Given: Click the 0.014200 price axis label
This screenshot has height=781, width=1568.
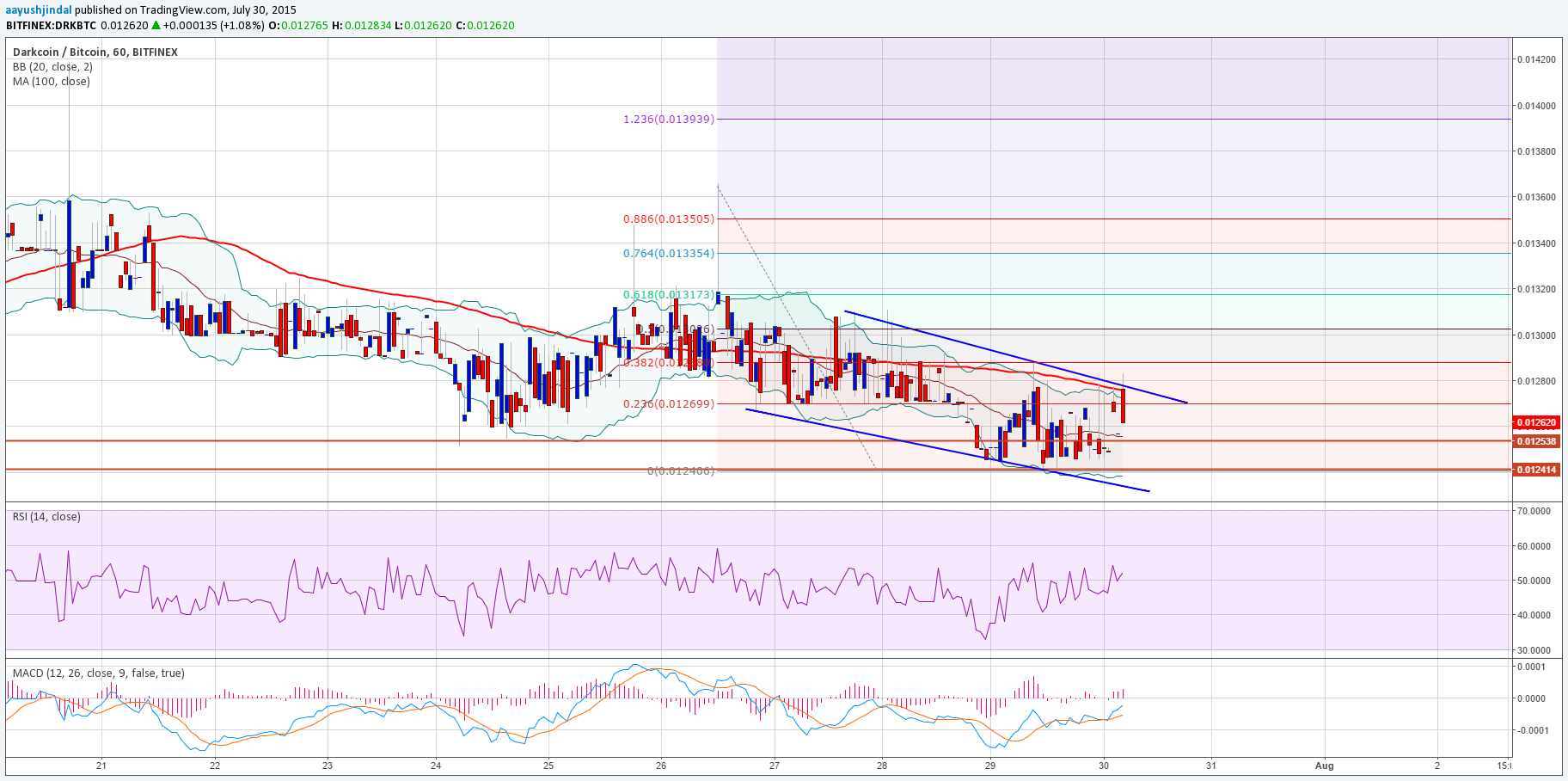Looking at the screenshot, I should (x=1535, y=59).
